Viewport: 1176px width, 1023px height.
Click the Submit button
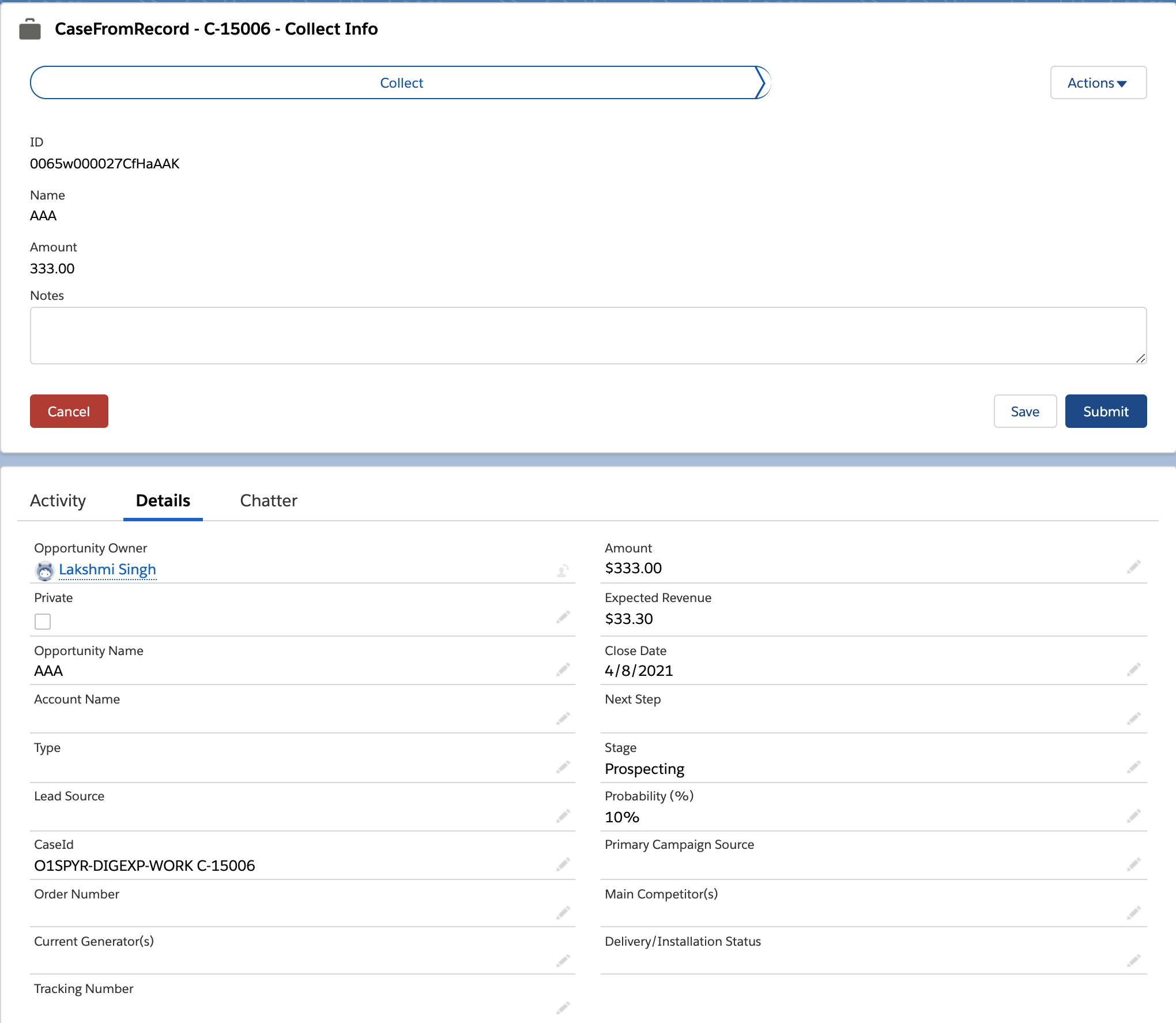[1105, 411]
